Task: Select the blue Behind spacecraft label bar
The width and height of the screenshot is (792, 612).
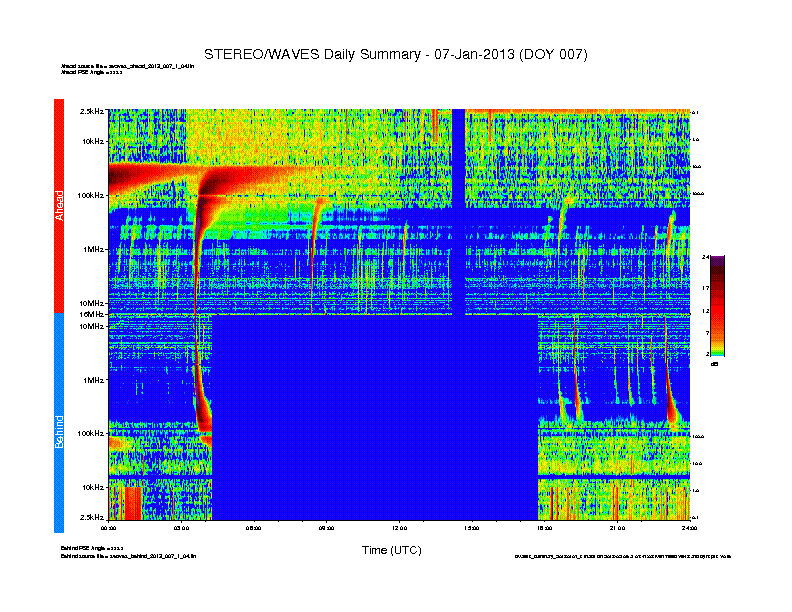Action: (59, 423)
